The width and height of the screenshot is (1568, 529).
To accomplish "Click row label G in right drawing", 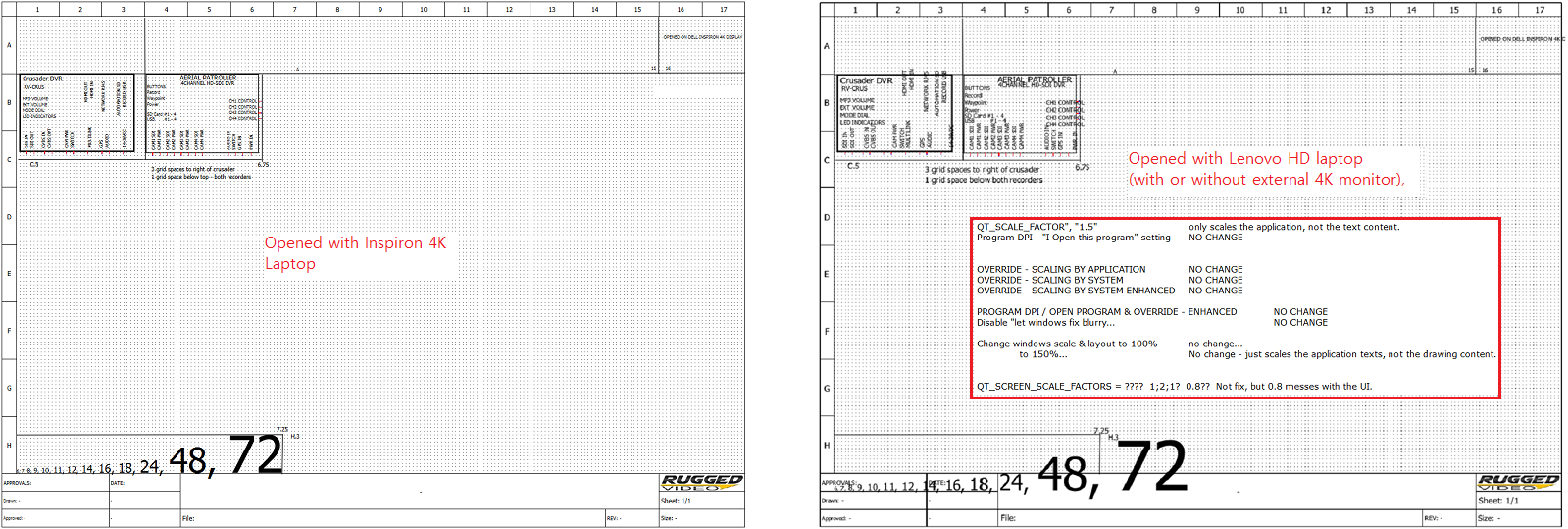I will pyautogui.click(x=827, y=388).
